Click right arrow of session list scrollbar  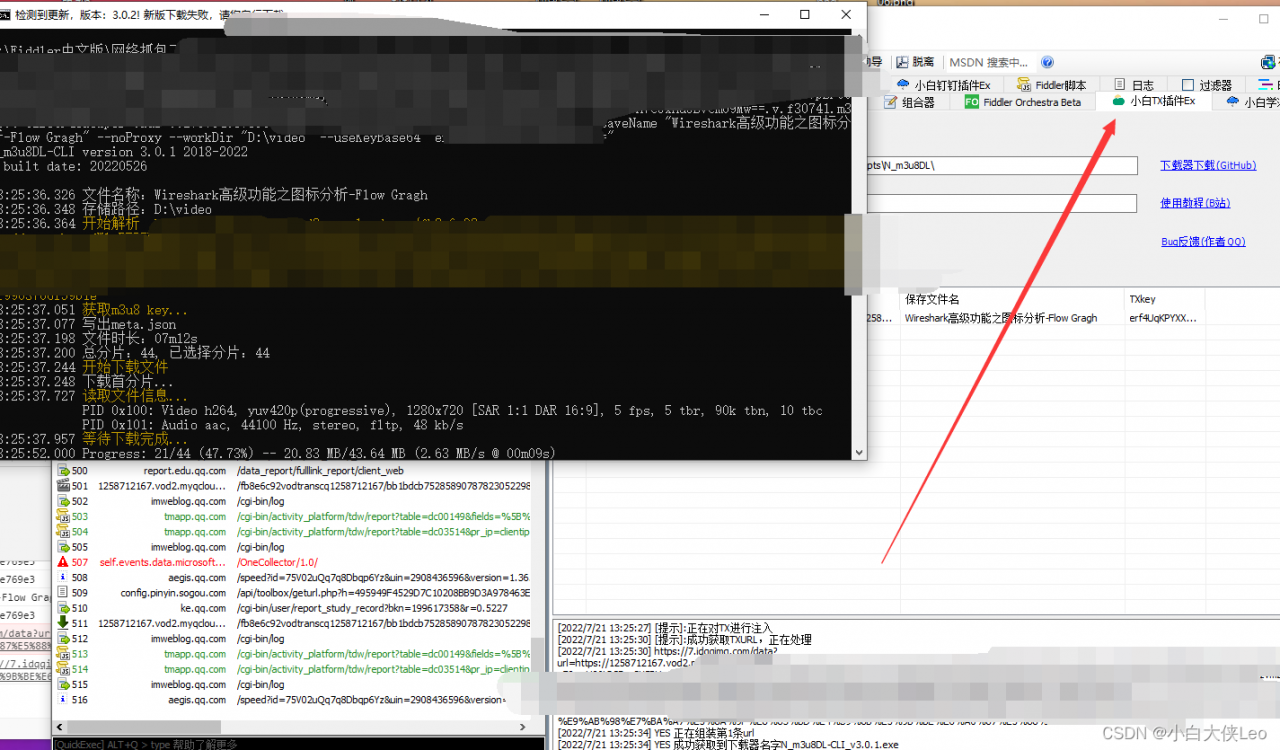coord(523,728)
